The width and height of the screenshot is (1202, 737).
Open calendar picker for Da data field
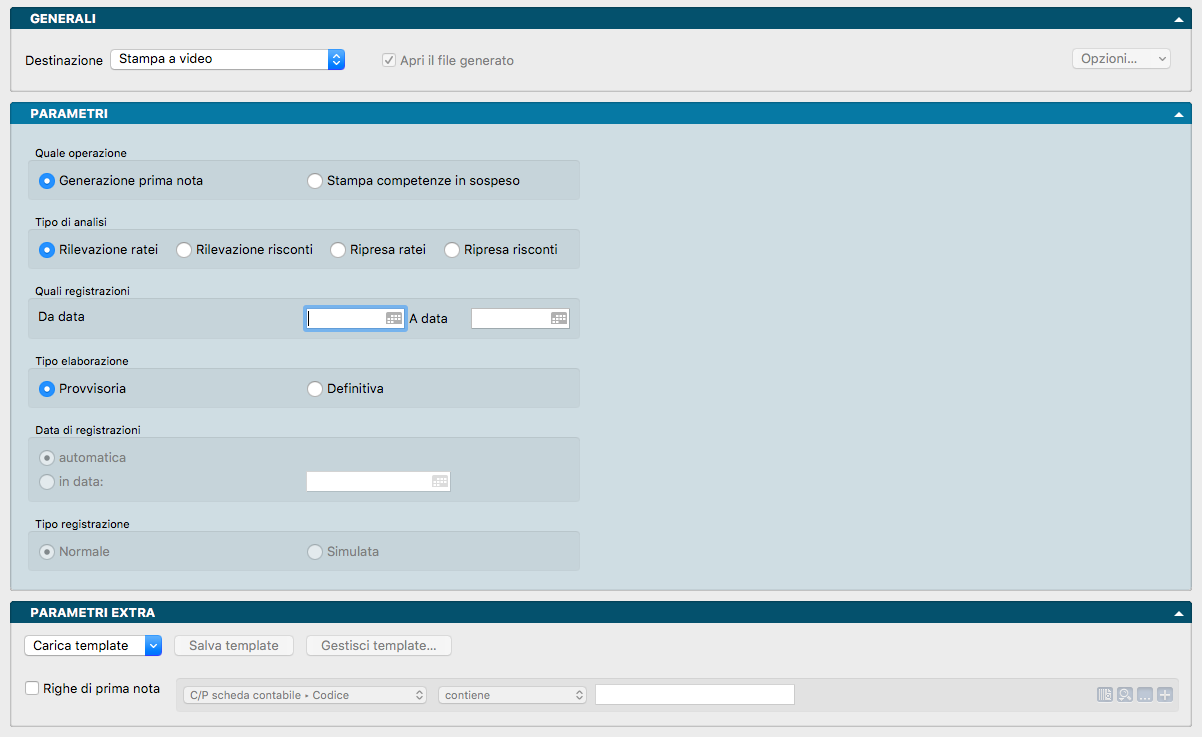tap(394, 318)
